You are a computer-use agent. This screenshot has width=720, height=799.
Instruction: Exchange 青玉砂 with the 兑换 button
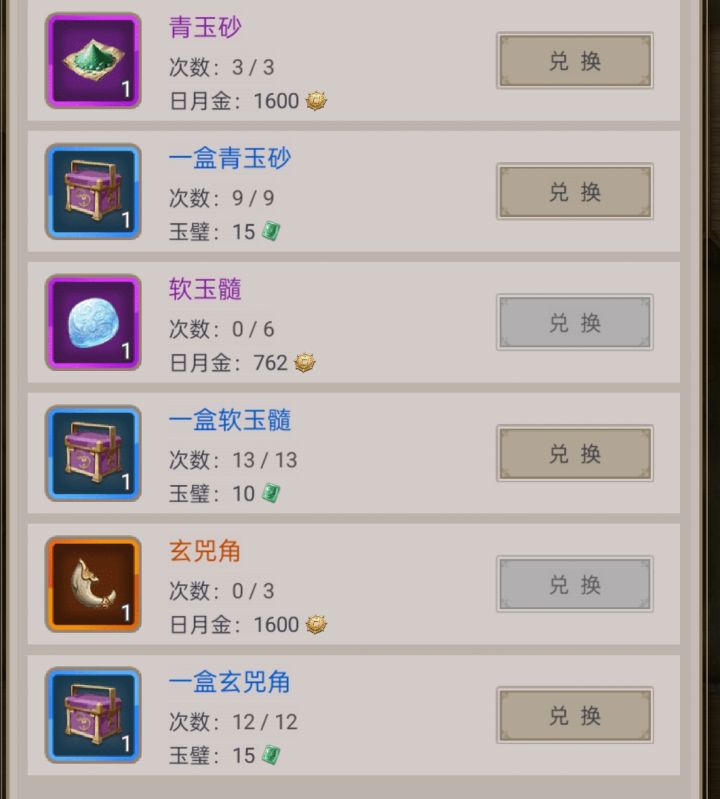tap(575, 61)
